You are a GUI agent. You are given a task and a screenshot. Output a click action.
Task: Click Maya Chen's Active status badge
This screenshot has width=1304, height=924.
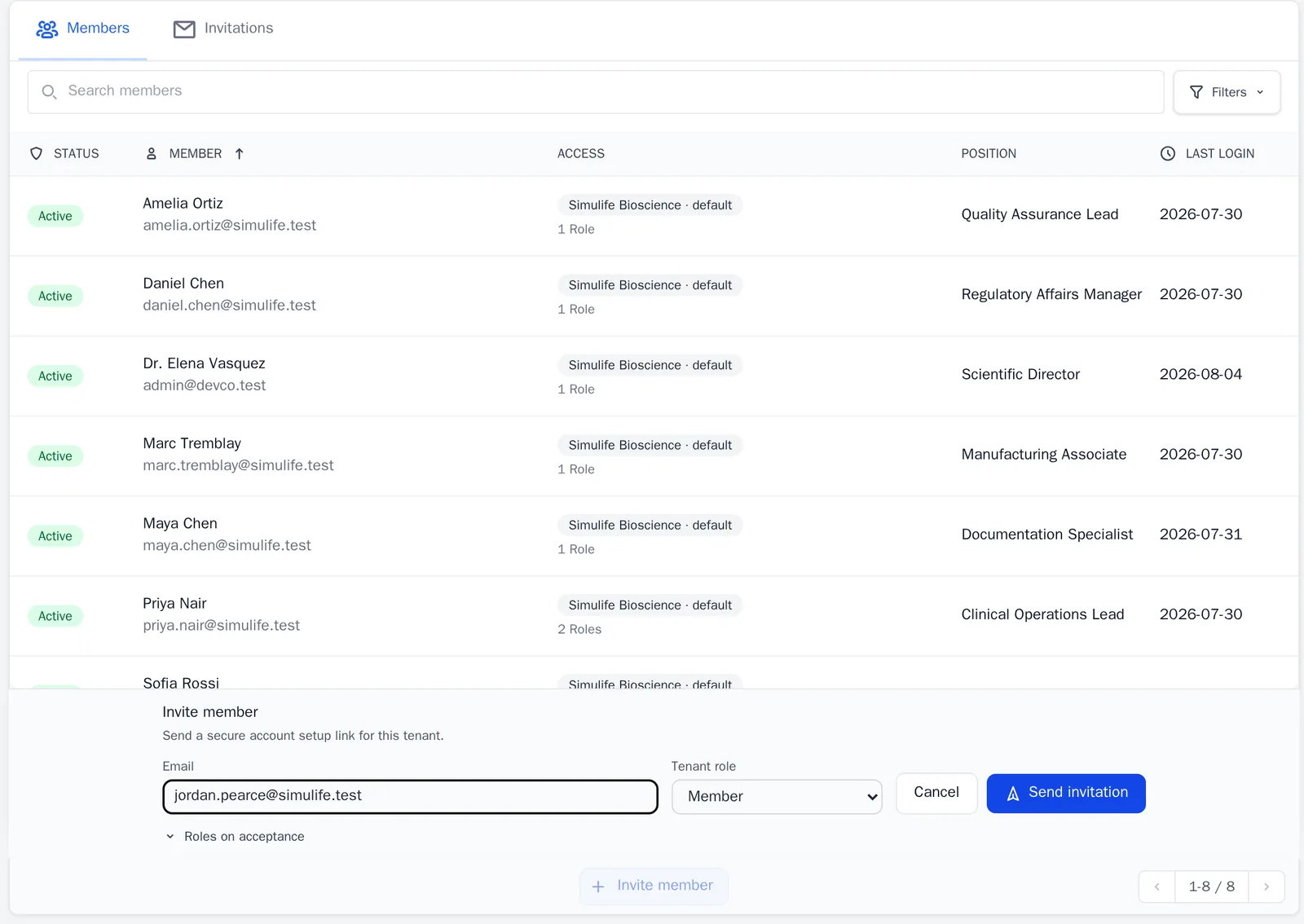click(x=55, y=536)
